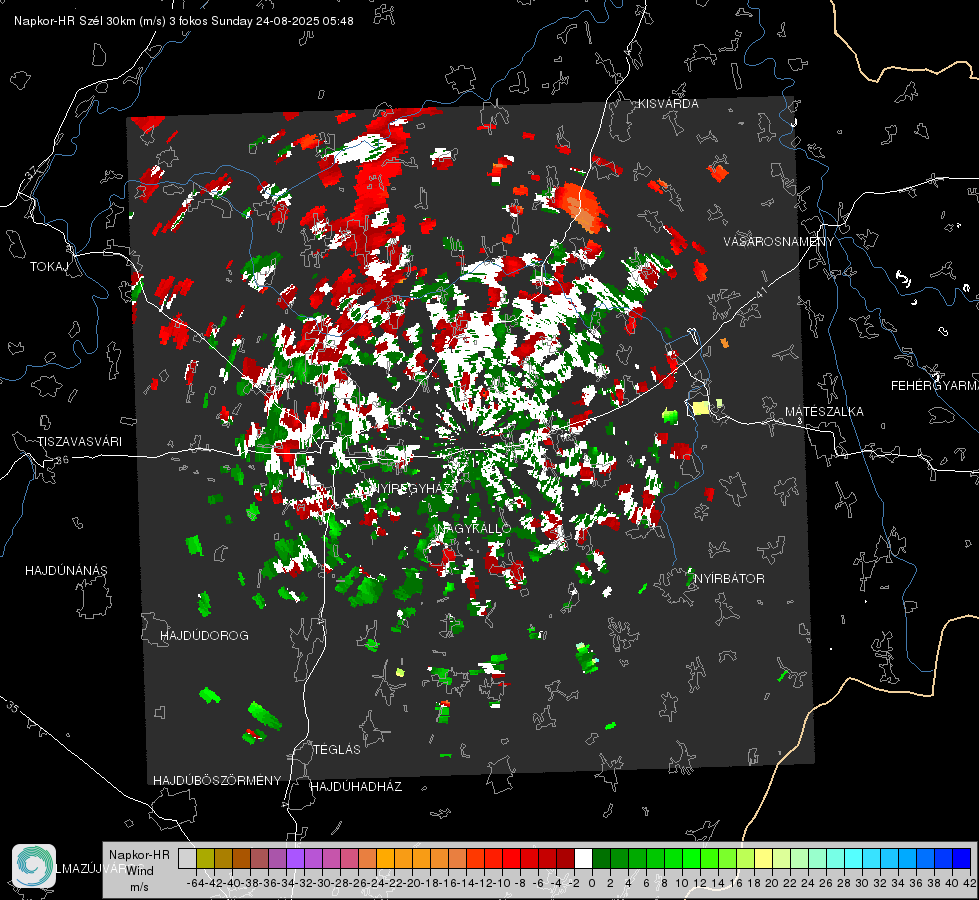This screenshot has height=900, width=979.
Task: Click the road number 41 label
Action: [760, 293]
